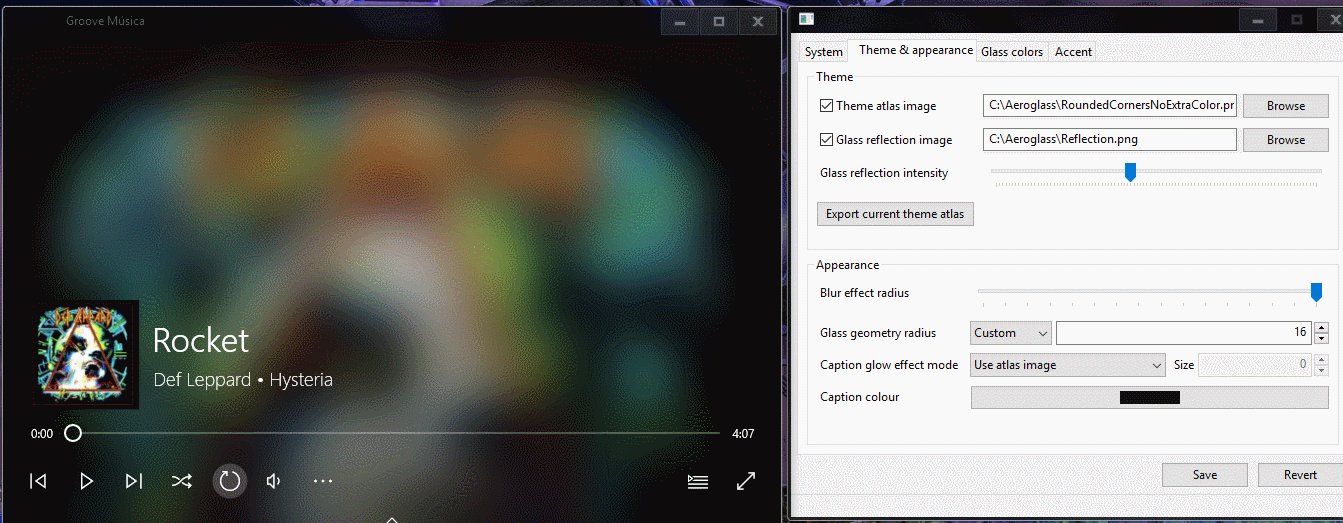Click the Save button
Image resolution: width=1343 pixels, height=523 pixels.
click(1204, 475)
